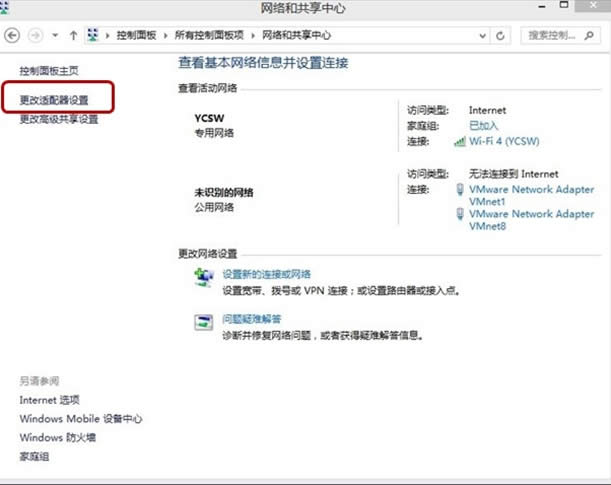Open 更改高级共享设置 in the sidebar
Image resolution: width=611 pixels, height=485 pixels.
[60, 119]
